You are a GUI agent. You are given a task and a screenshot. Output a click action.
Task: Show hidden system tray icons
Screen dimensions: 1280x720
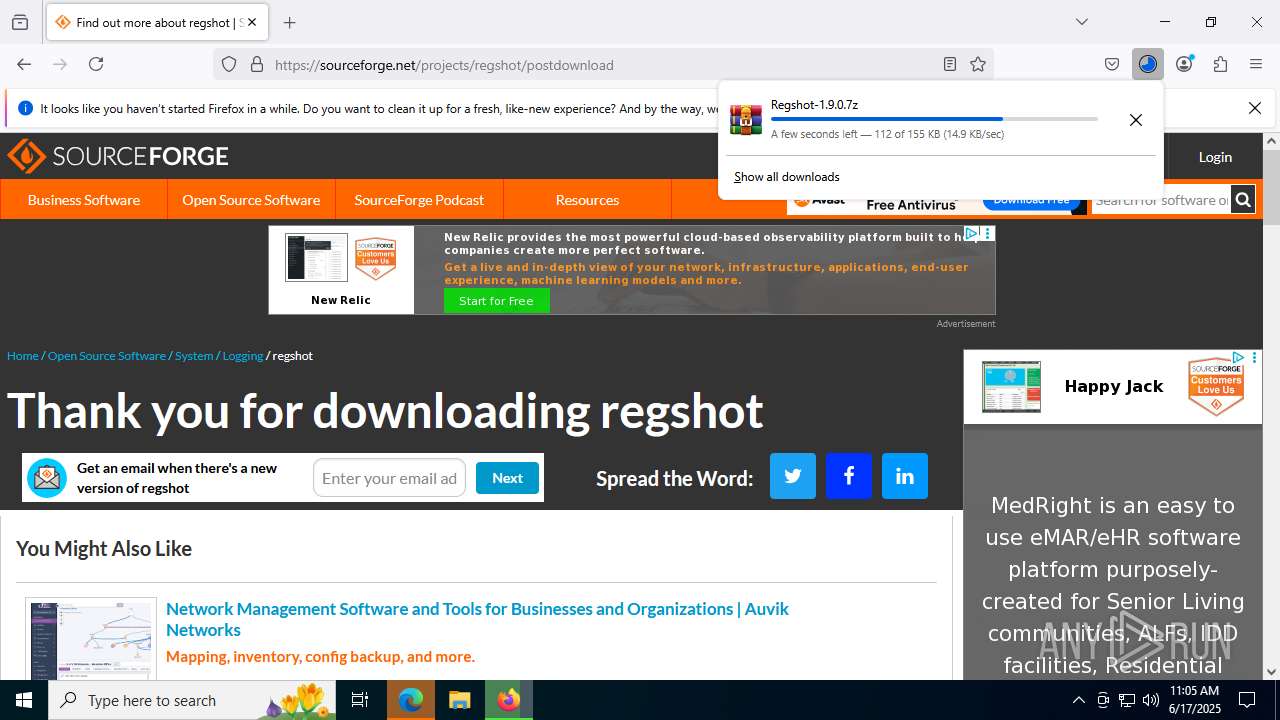point(1078,700)
